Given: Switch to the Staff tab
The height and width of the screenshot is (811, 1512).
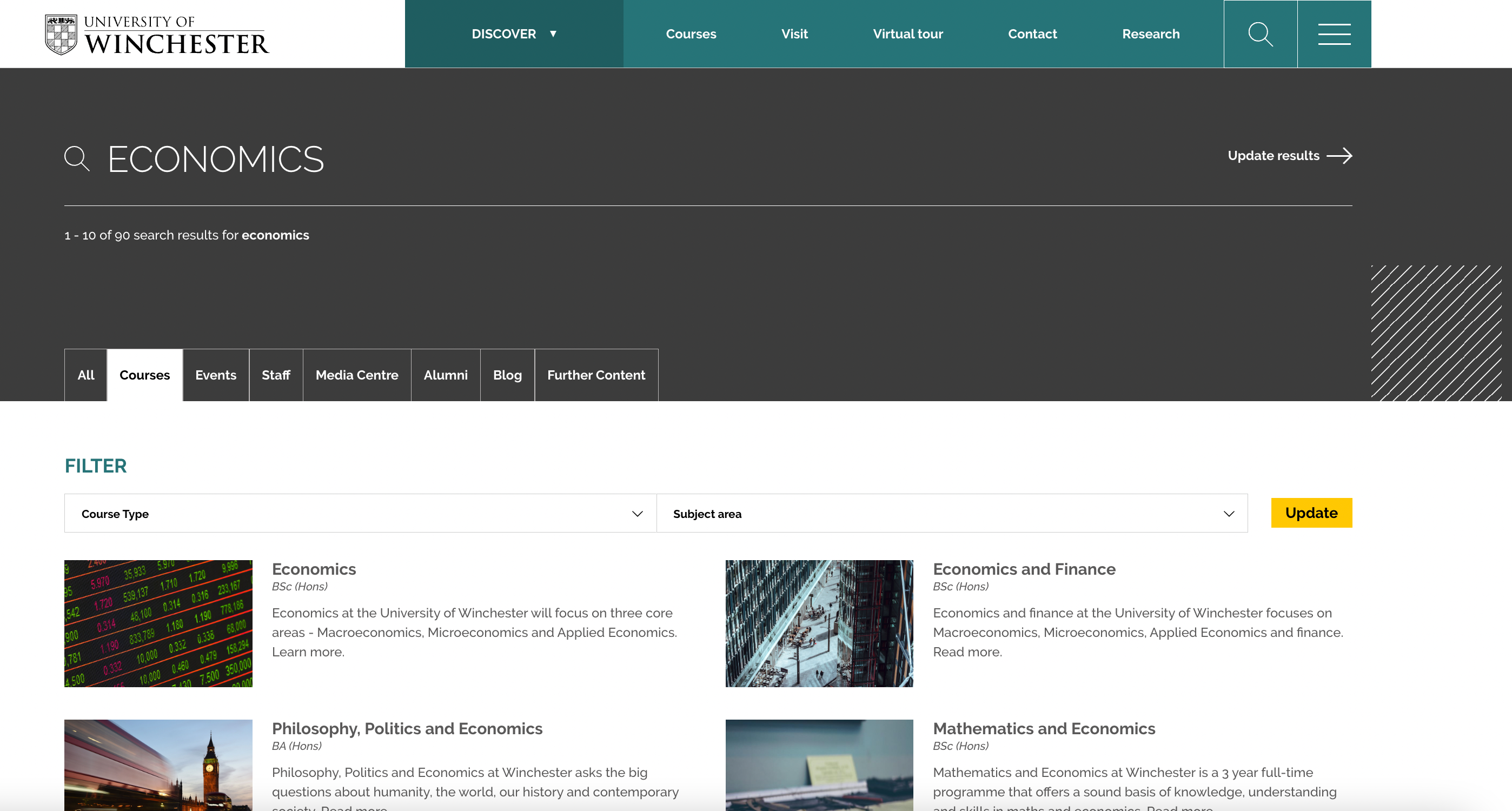Looking at the screenshot, I should 276,375.
